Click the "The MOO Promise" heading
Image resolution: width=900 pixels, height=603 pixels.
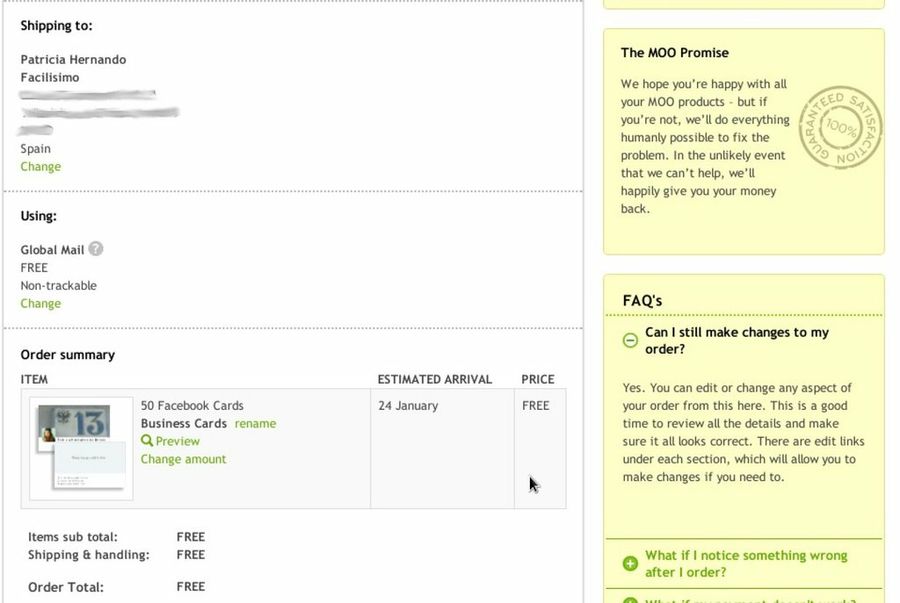[x=674, y=53]
